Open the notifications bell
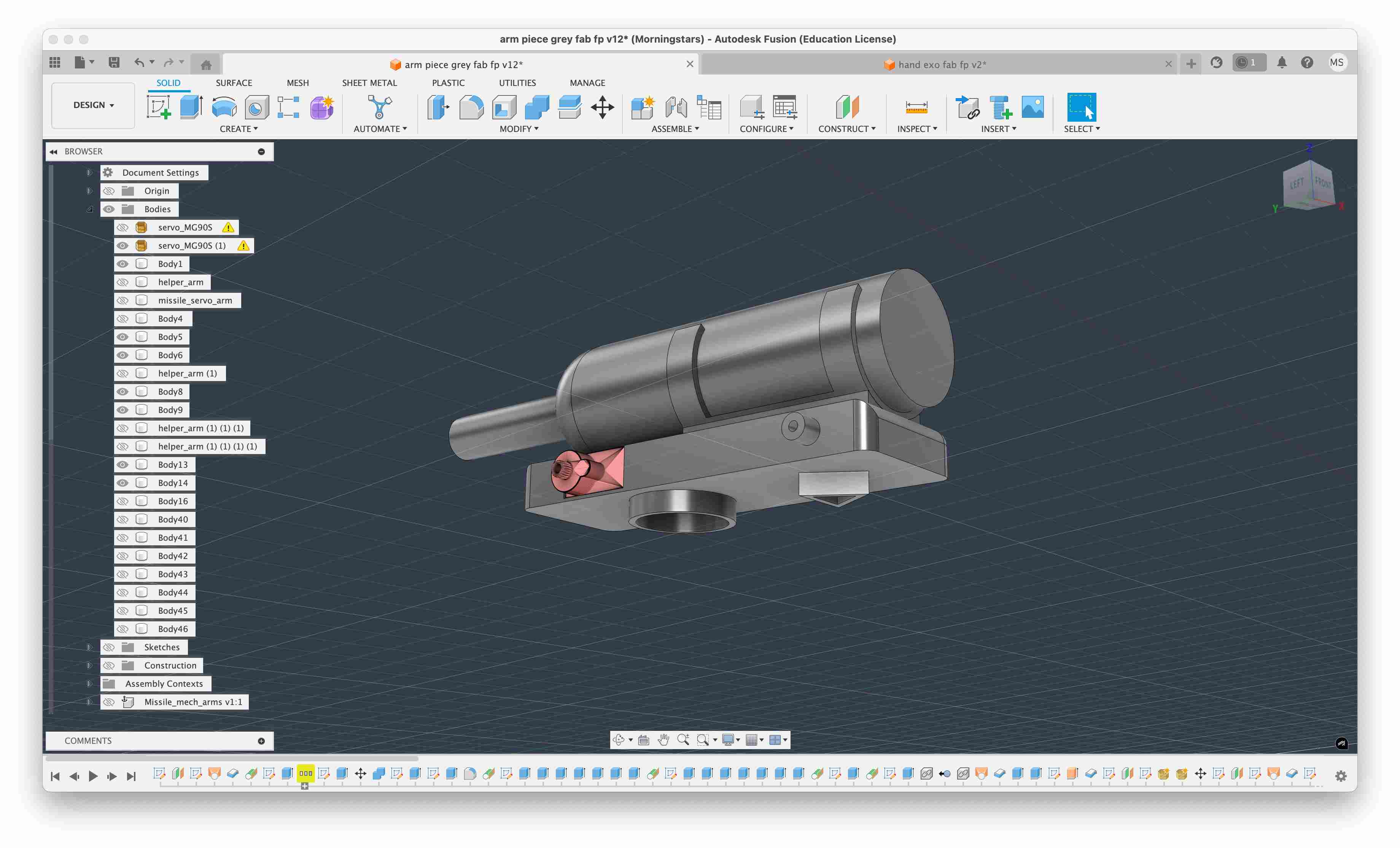Screen dimensions: 1400x848 click(x=1282, y=62)
